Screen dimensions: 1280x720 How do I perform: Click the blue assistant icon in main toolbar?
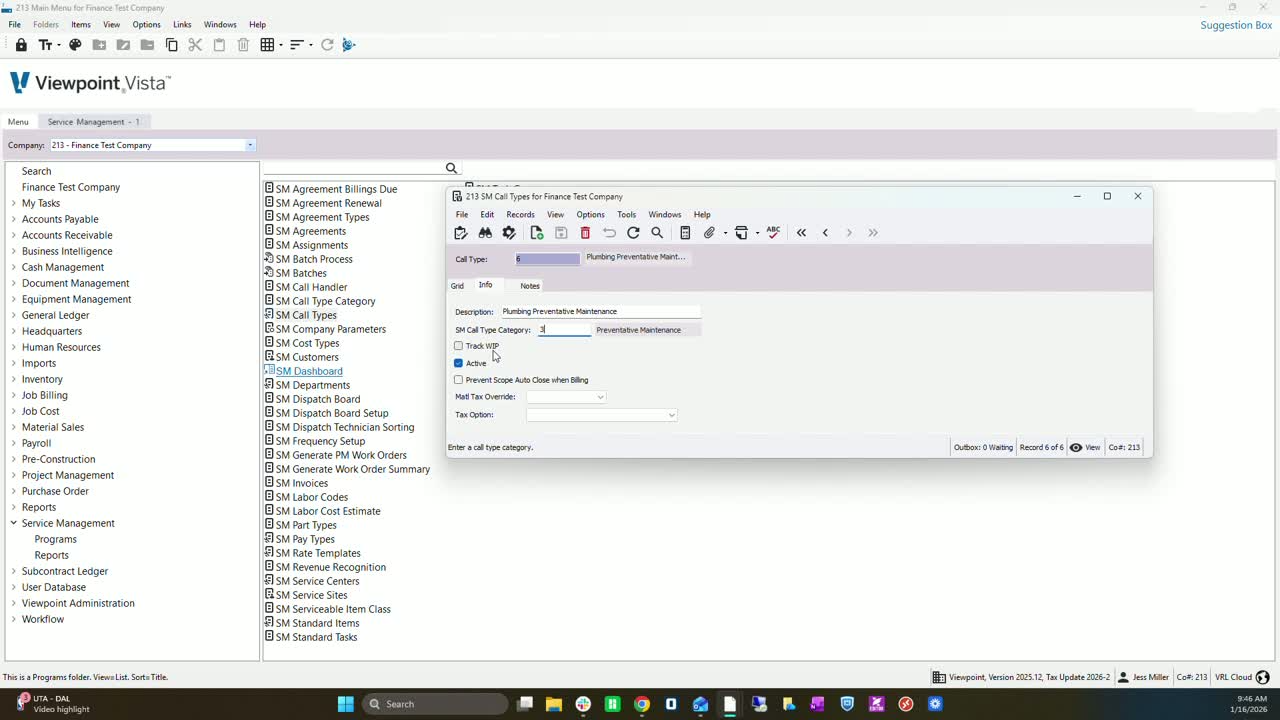coord(349,45)
